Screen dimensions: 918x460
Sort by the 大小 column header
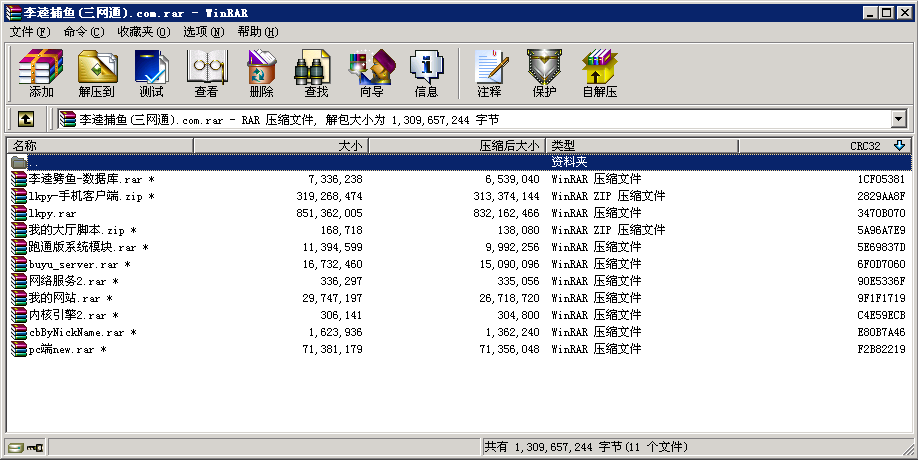(280, 146)
